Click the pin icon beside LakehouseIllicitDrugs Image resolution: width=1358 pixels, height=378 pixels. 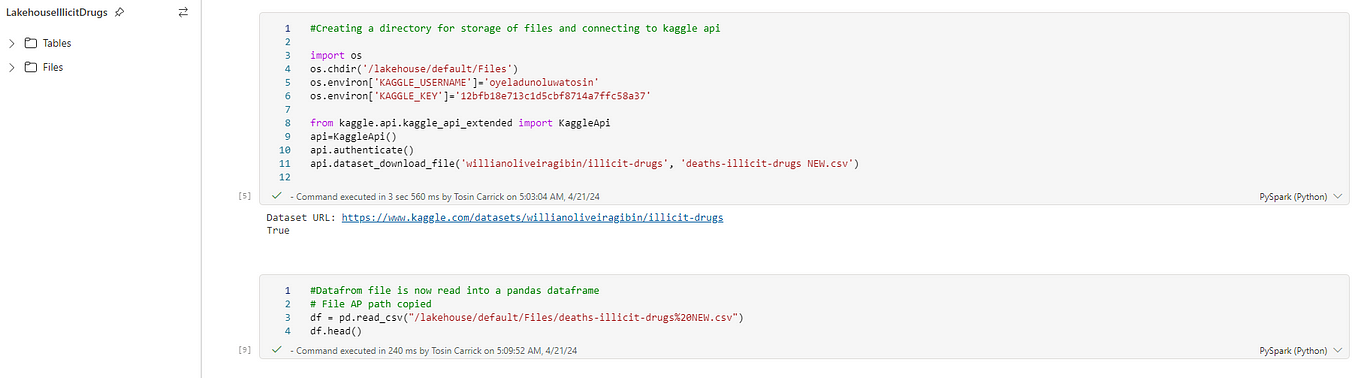point(121,13)
